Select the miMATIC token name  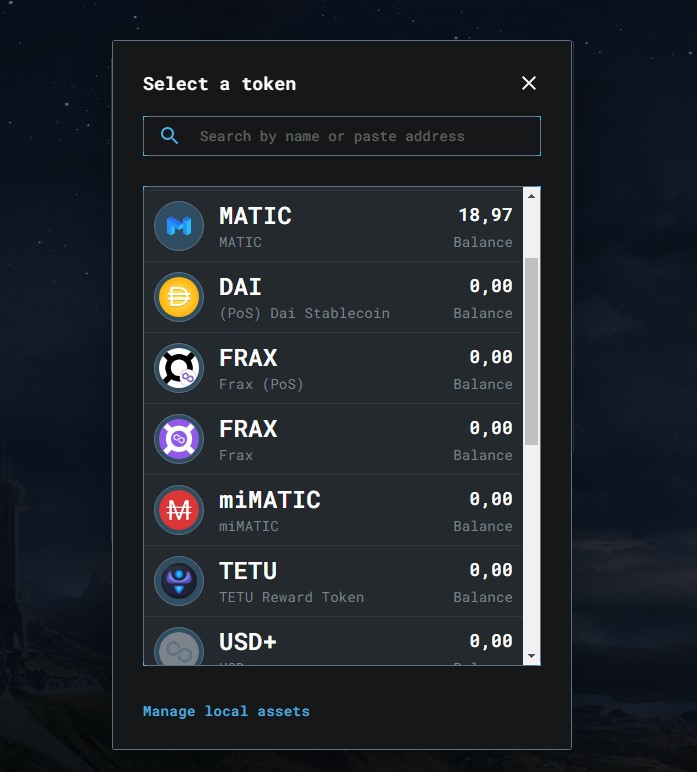[269, 499]
